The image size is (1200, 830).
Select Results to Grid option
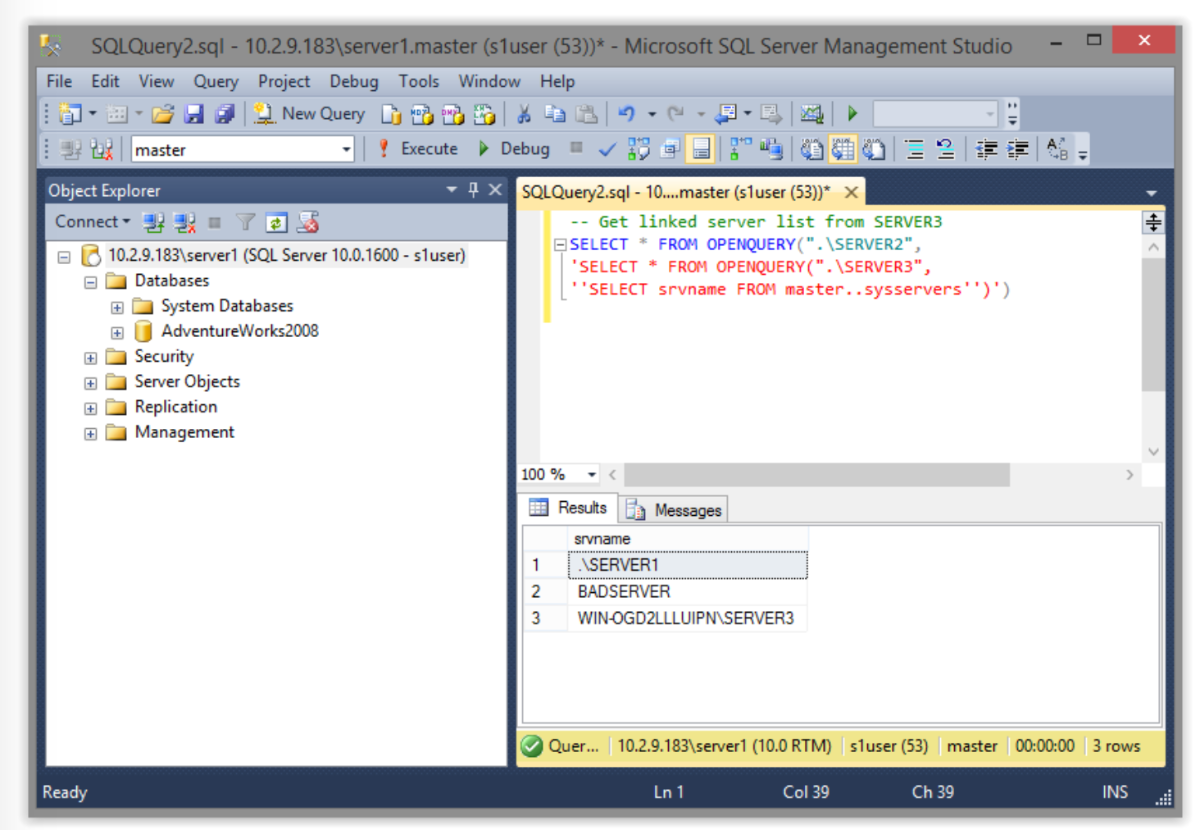click(x=842, y=150)
